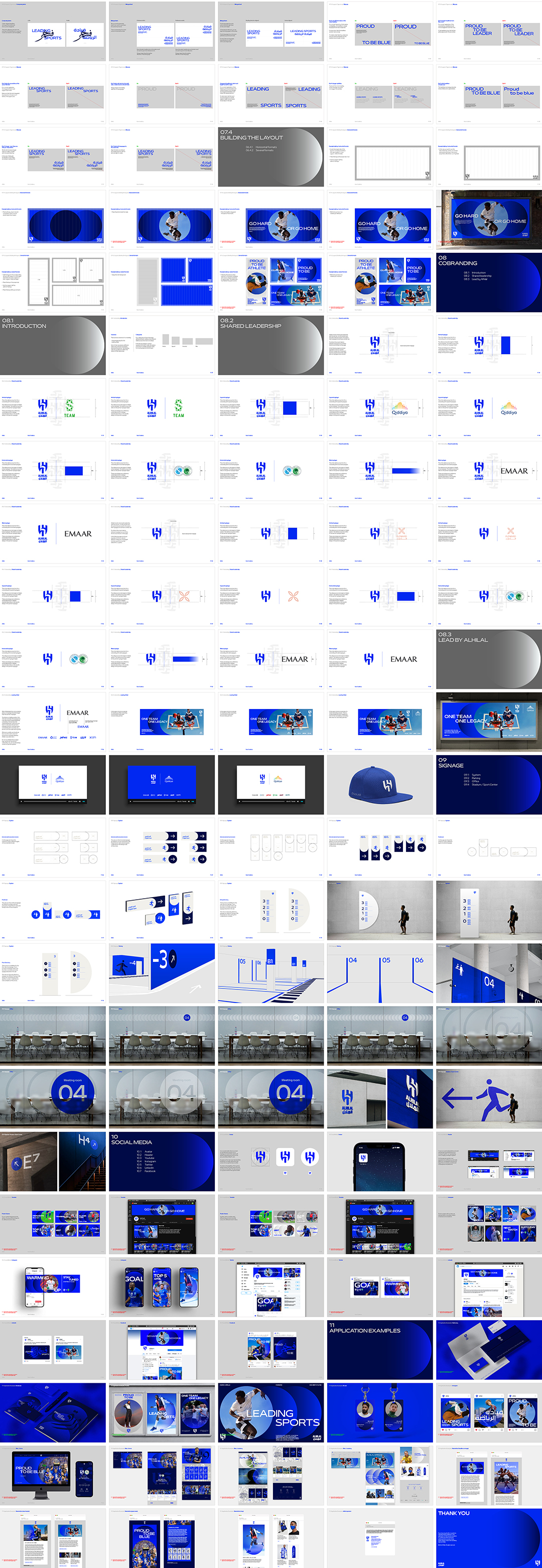The image size is (542, 1568).
Task: Open the '10 Social Media' section slide
Action: tap(162, 1162)
